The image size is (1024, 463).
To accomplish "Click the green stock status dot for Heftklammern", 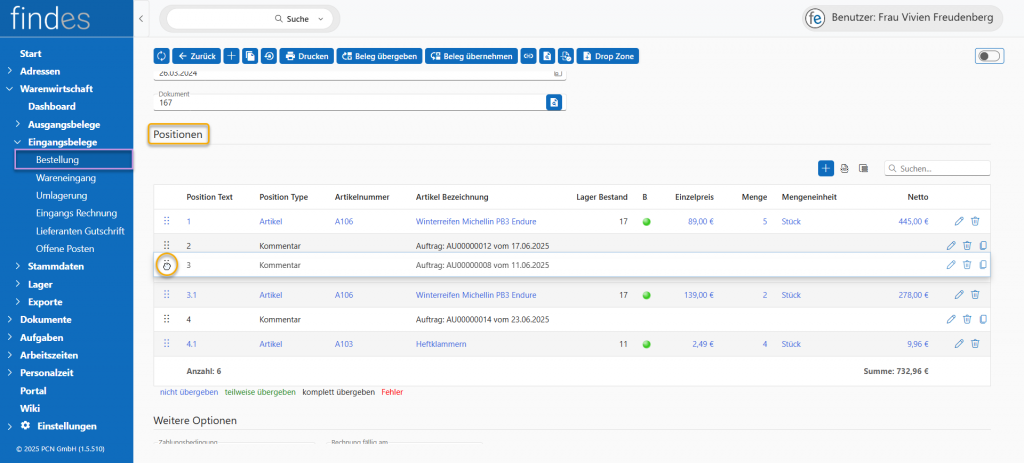I will coord(646,344).
